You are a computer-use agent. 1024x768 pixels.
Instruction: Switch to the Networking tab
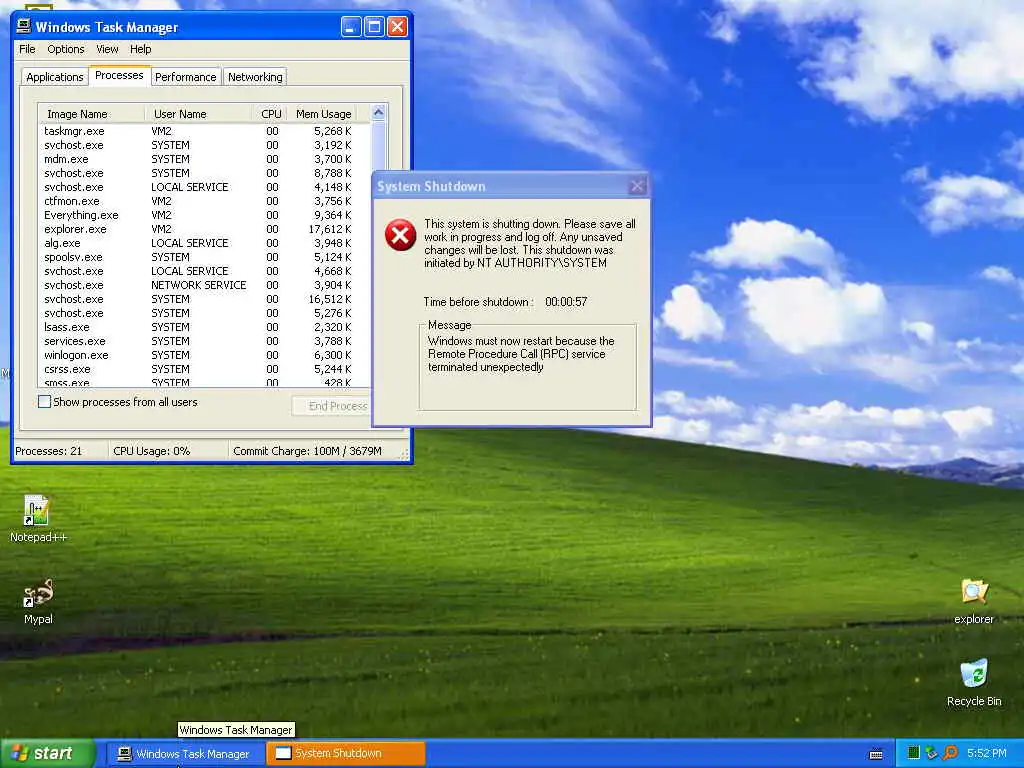tap(255, 77)
